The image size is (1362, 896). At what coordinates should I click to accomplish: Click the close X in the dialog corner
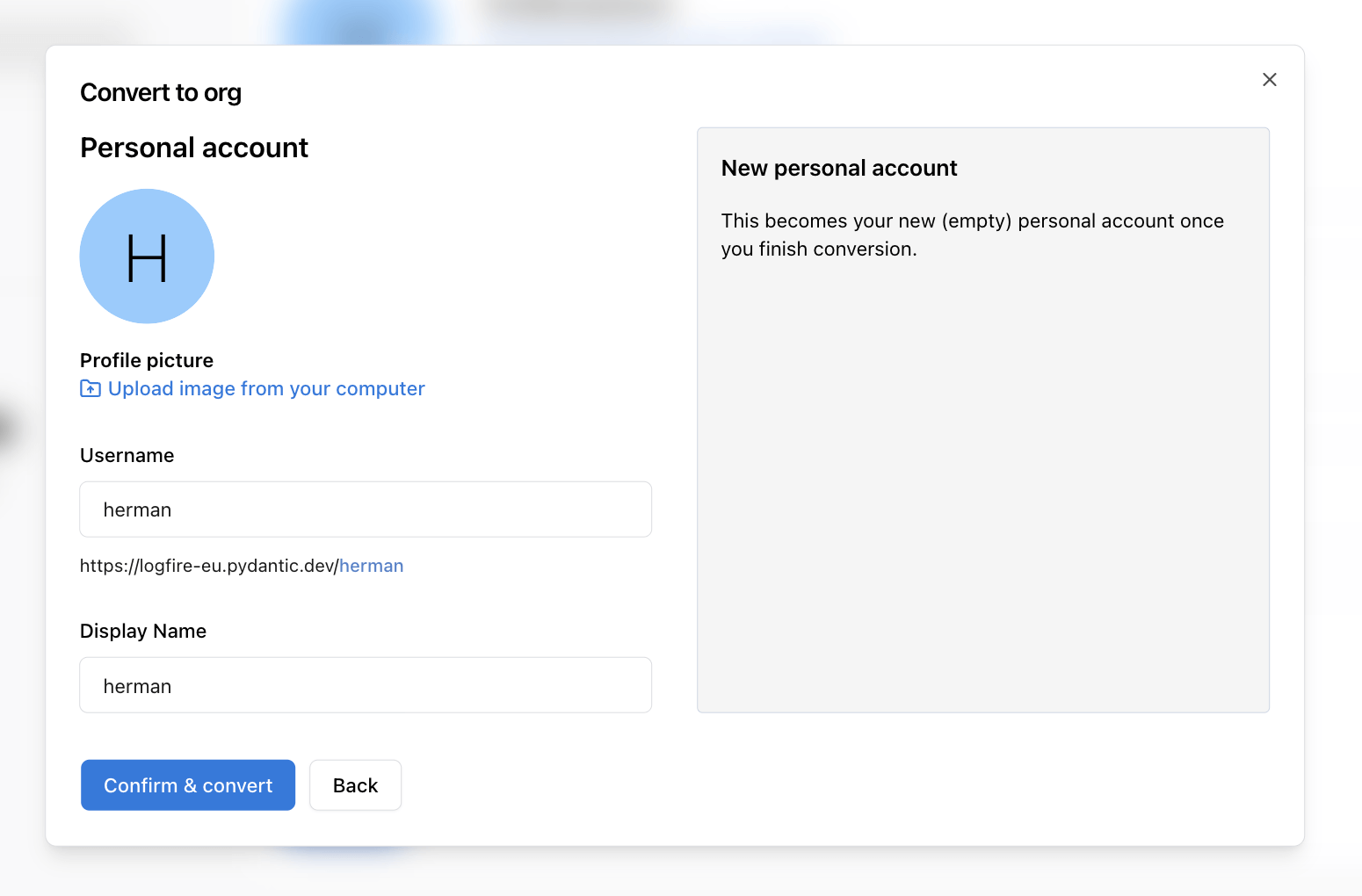[x=1269, y=79]
